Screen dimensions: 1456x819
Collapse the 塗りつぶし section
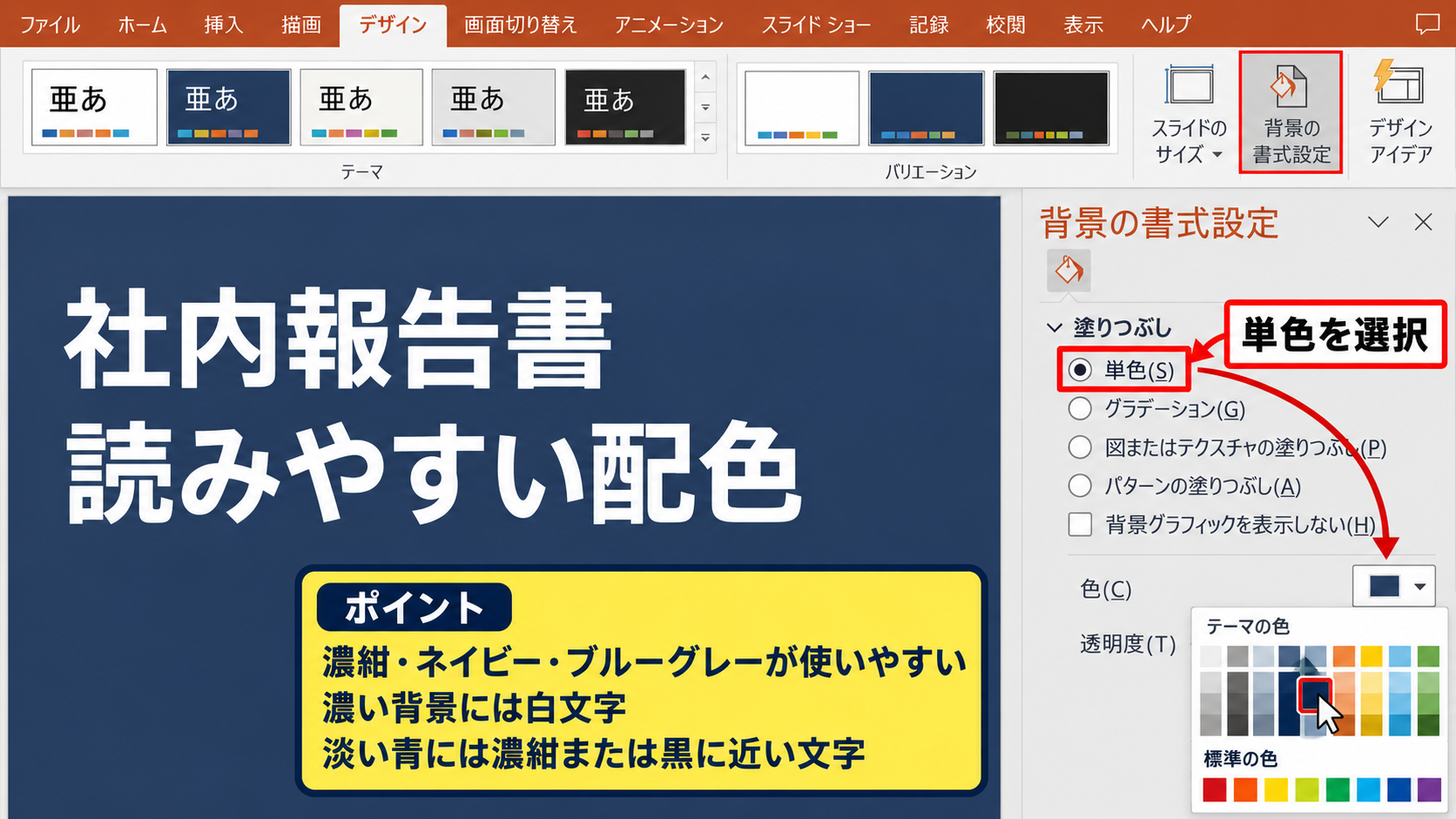click(x=1055, y=328)
